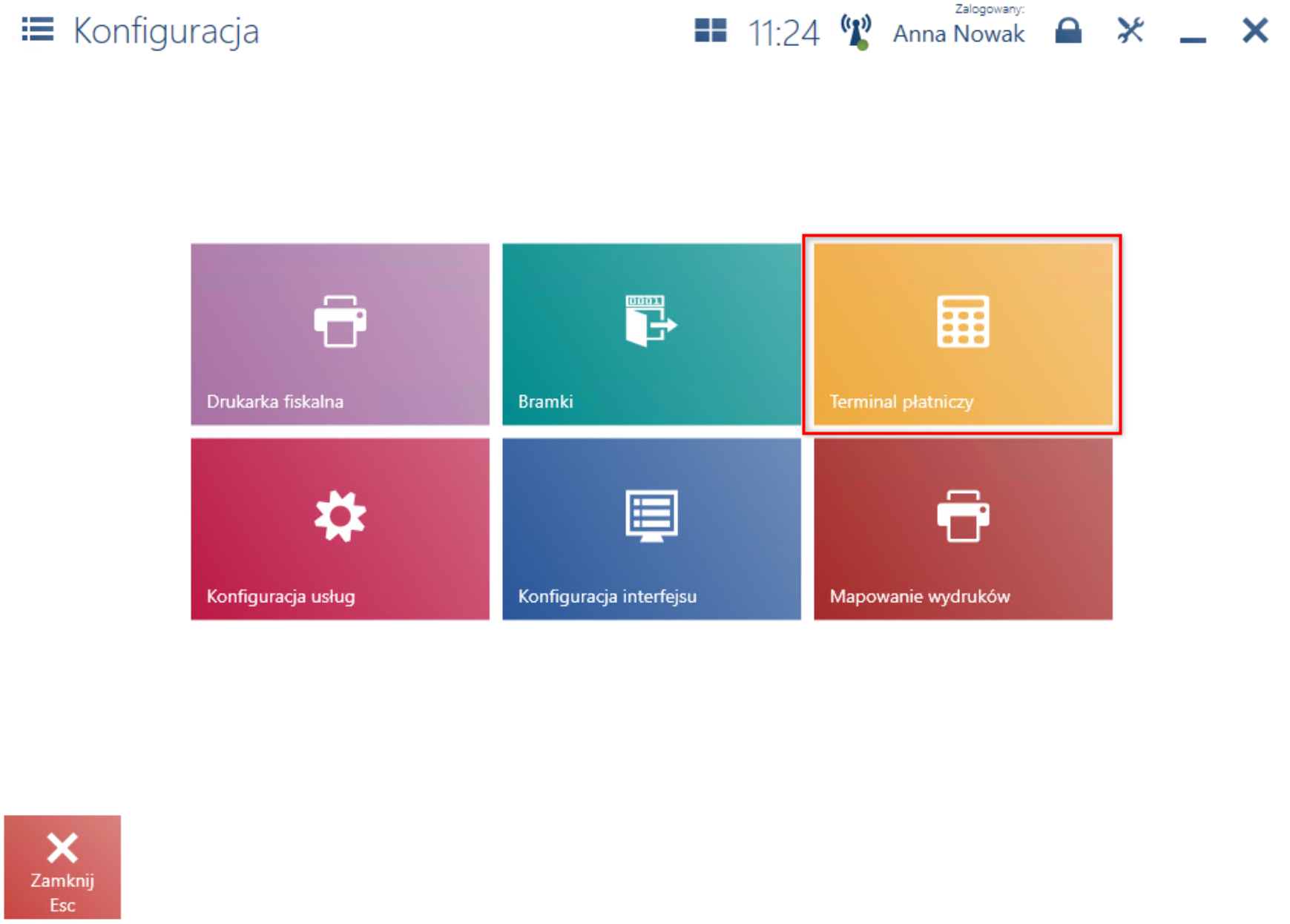
Task: Lock the session with padlock icon
Action: pyautogui.click(x=1068, y=30)
